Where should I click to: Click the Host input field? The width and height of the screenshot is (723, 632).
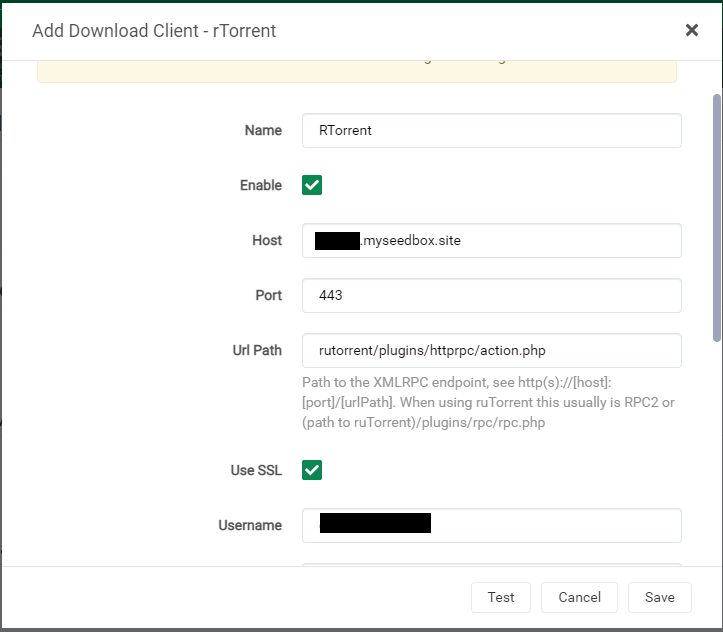point(492,241)
